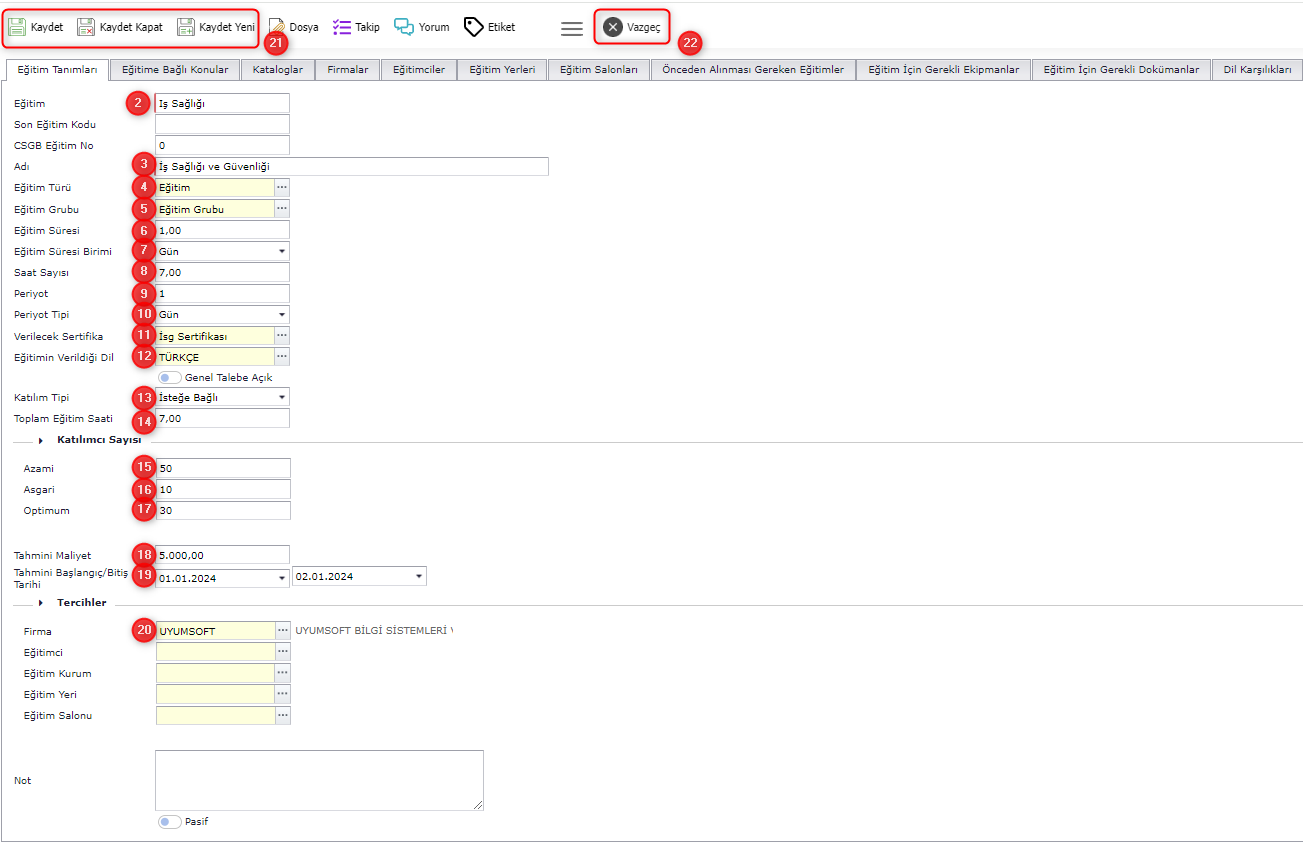Click the Optimum participants field
The height and width of the screenshot is (846, 1303).
(x=222, y=510)
